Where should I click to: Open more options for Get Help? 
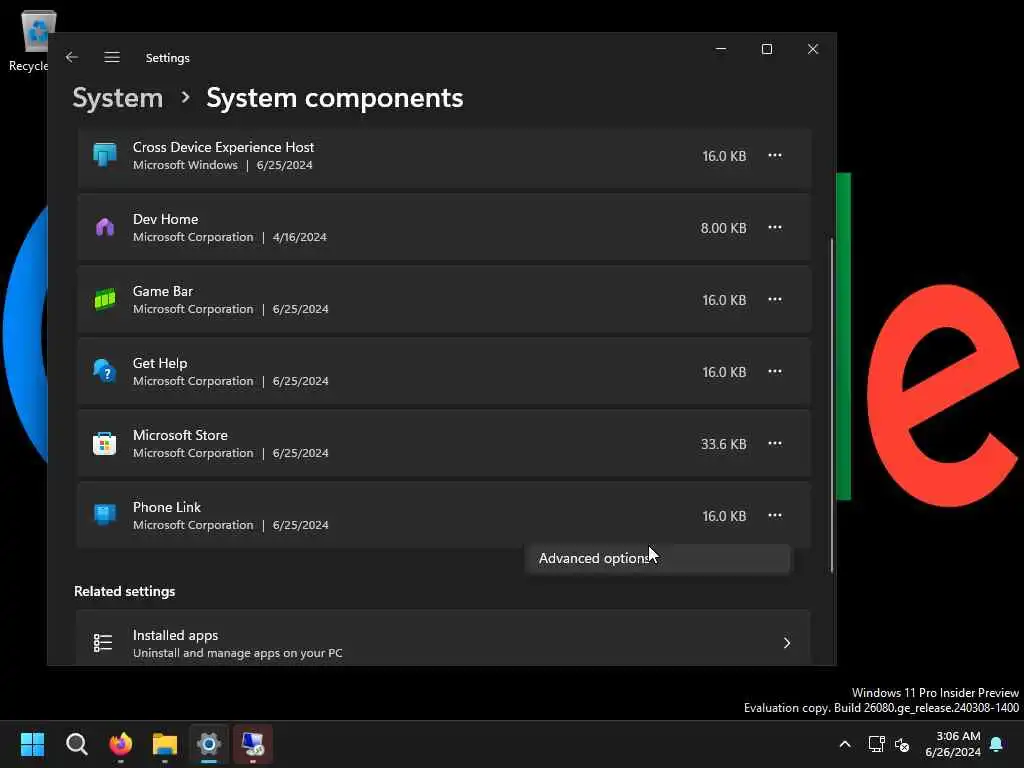click(x=775, y=371)
